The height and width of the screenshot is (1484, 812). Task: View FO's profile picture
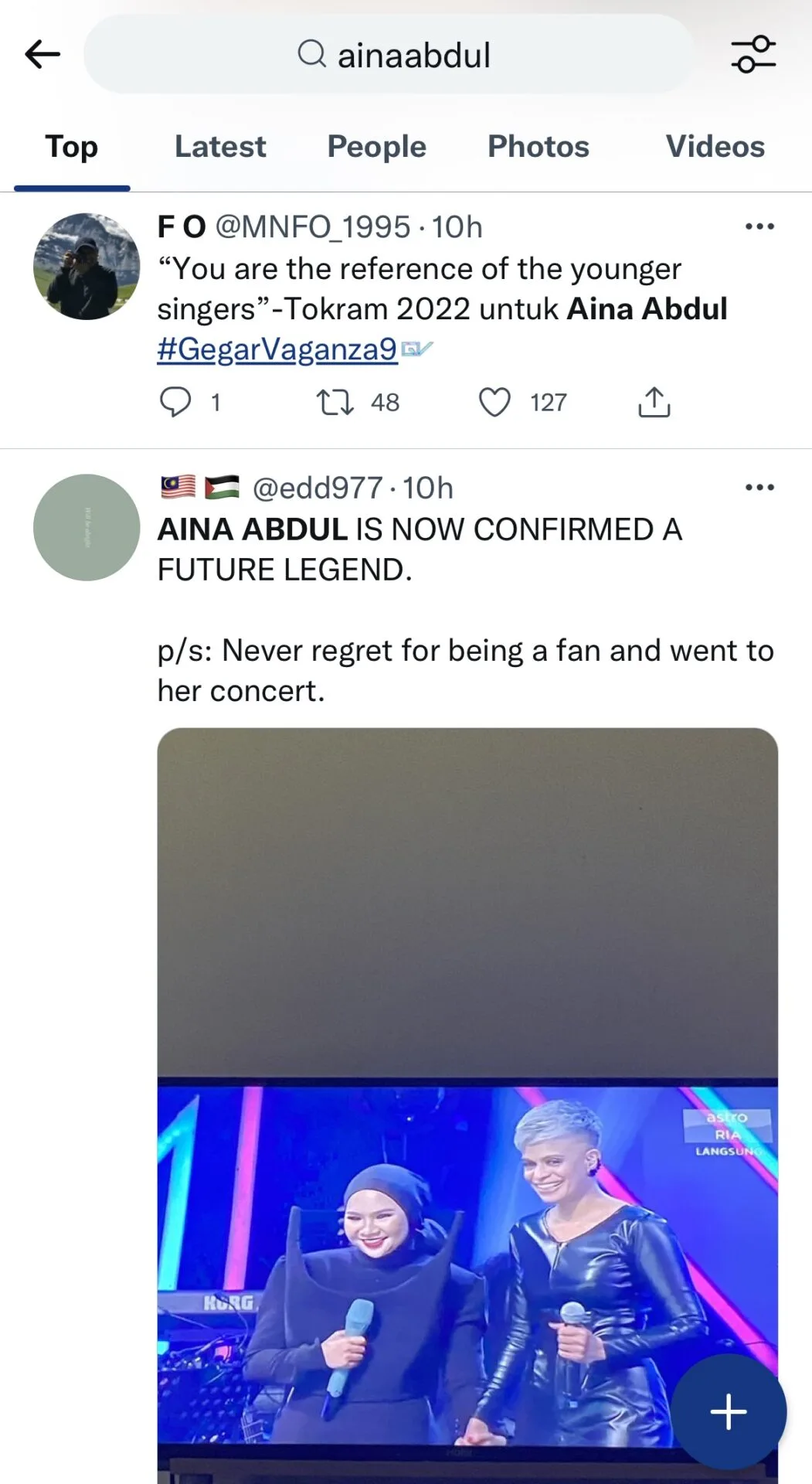point(87,267)
